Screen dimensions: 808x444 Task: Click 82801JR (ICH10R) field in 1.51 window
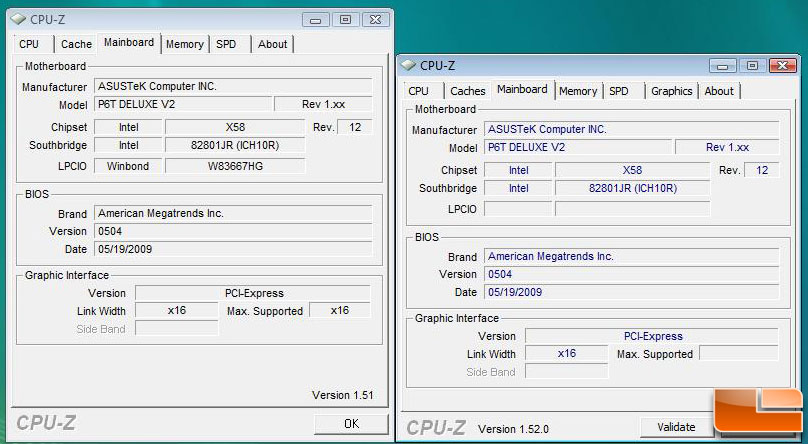235,145
